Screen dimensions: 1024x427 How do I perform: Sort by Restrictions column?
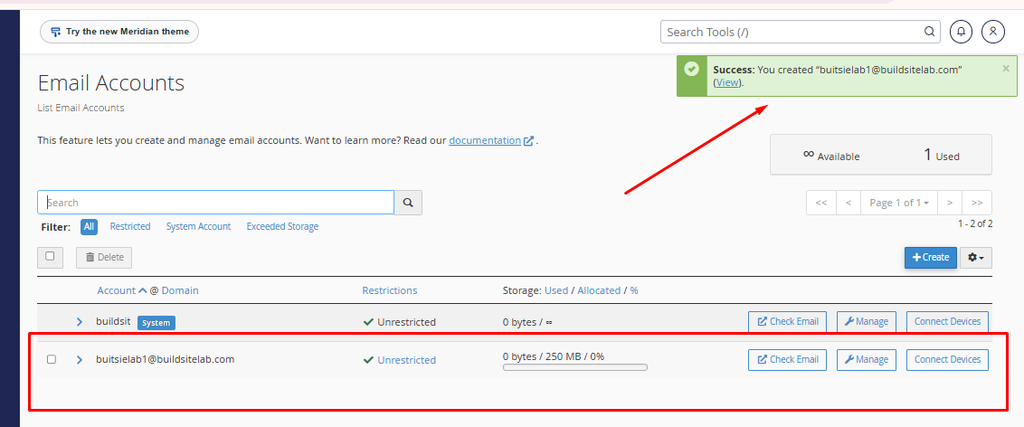click(x=390, y=291)
